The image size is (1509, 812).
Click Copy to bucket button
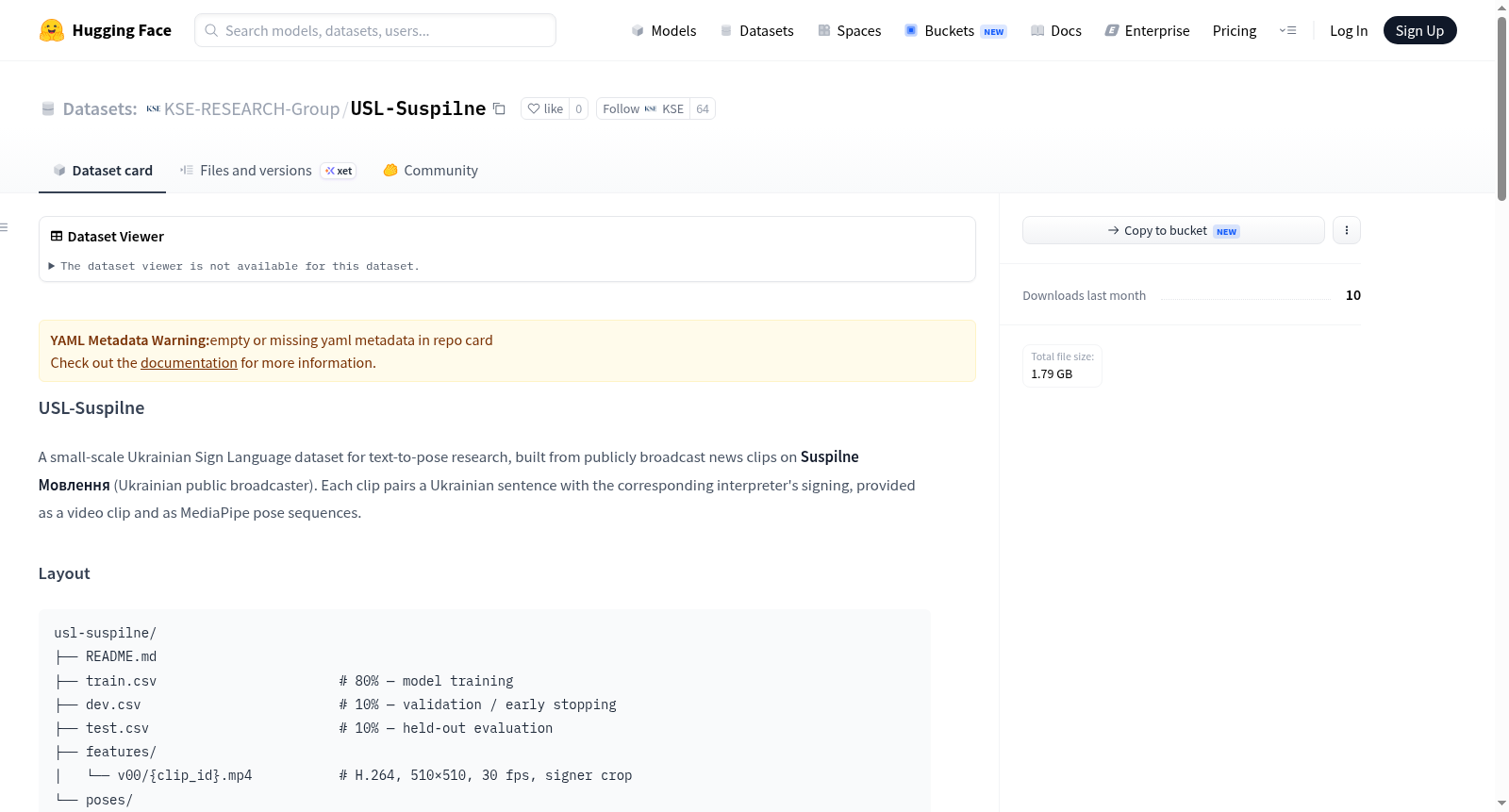click(1173, 230)
